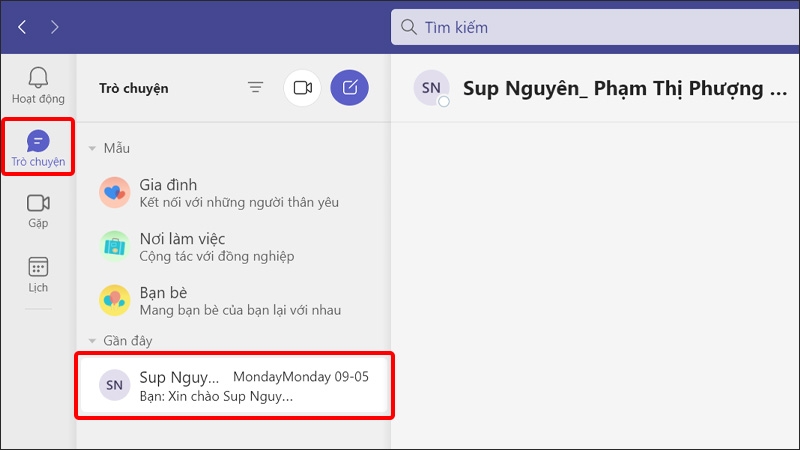Select the Nơi làm việc template
Viewport: 800px width, 450px height.
[x=234, y=247]
